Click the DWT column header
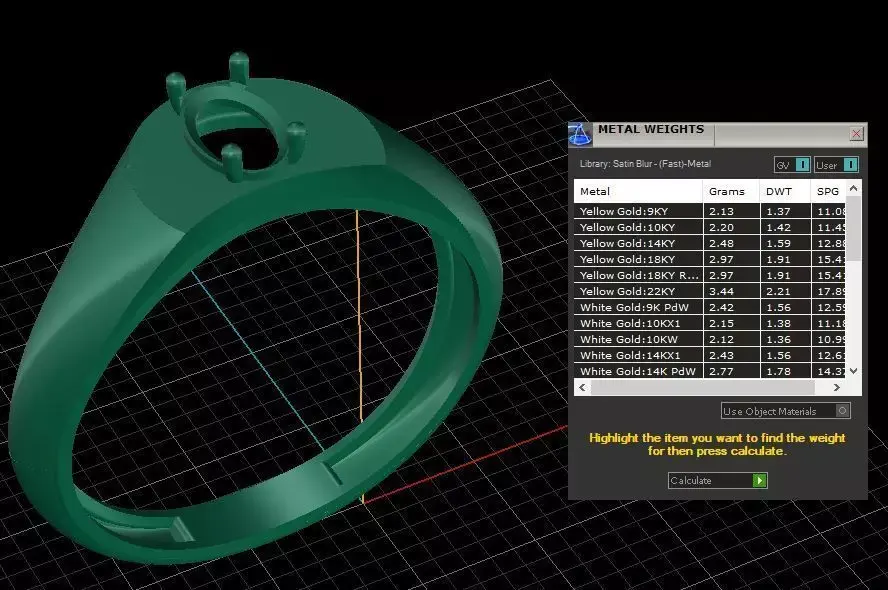 coord(785,191)
